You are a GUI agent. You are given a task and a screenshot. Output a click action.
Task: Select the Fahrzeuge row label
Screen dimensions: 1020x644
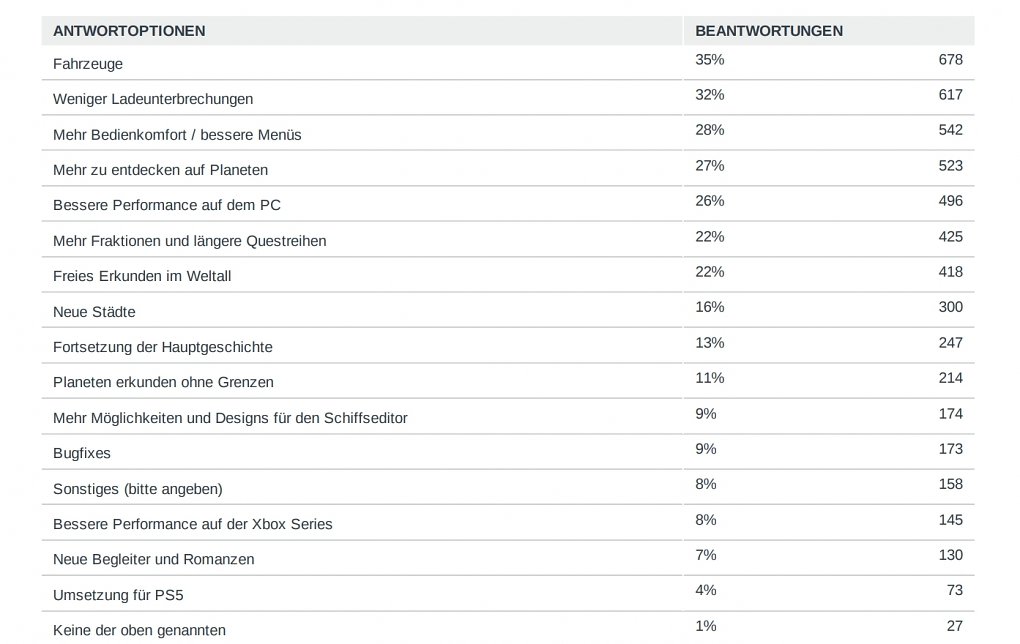(x=88, y=64)
